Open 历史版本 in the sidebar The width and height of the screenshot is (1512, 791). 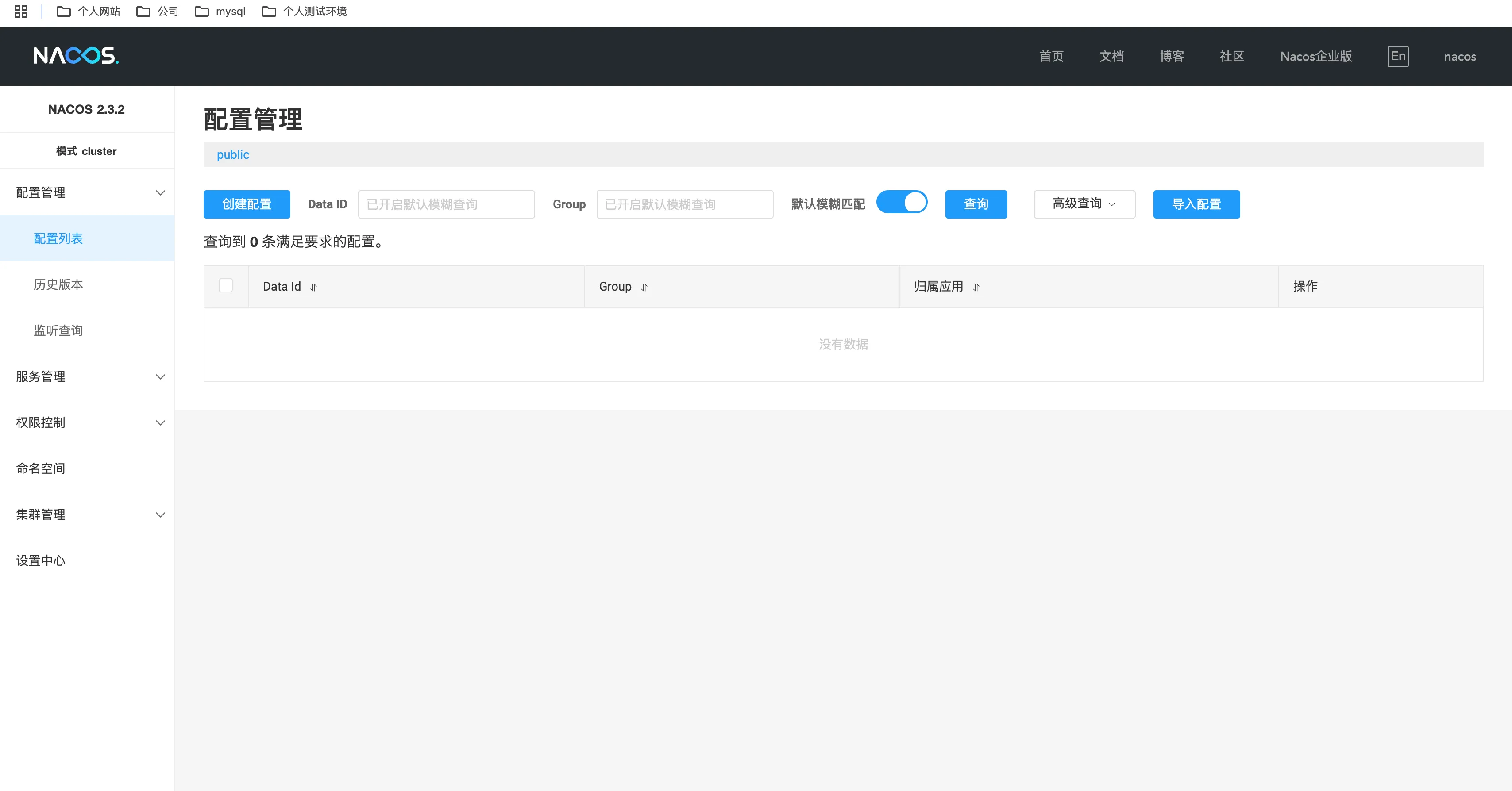(x=58, y=284)
